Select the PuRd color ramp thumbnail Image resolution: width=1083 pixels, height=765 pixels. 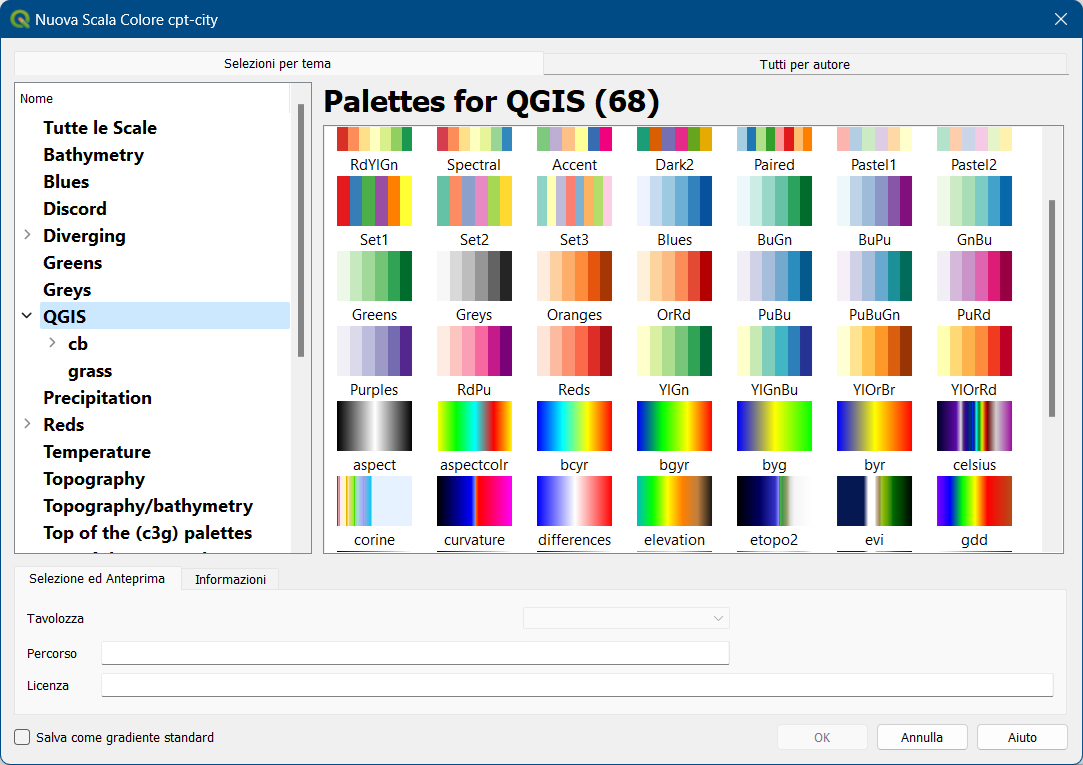pos(975,276)
